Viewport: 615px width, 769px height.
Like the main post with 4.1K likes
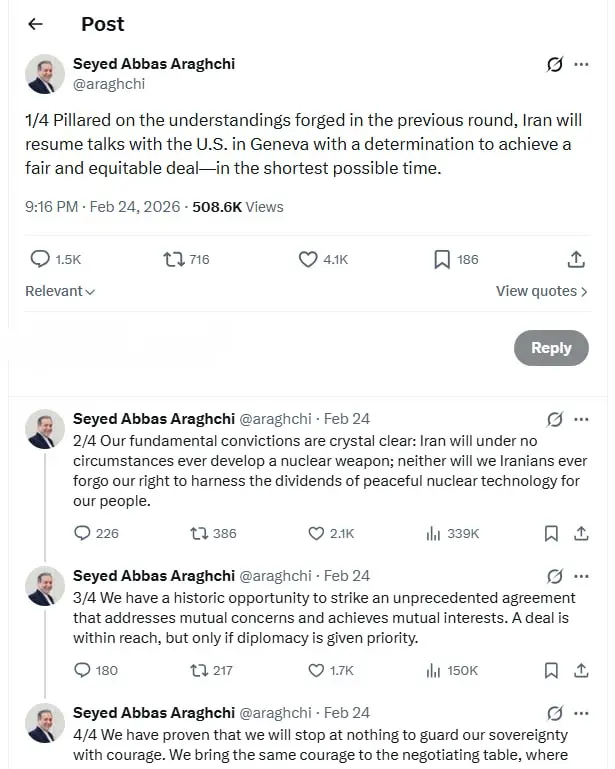click(x=309, y=259)
